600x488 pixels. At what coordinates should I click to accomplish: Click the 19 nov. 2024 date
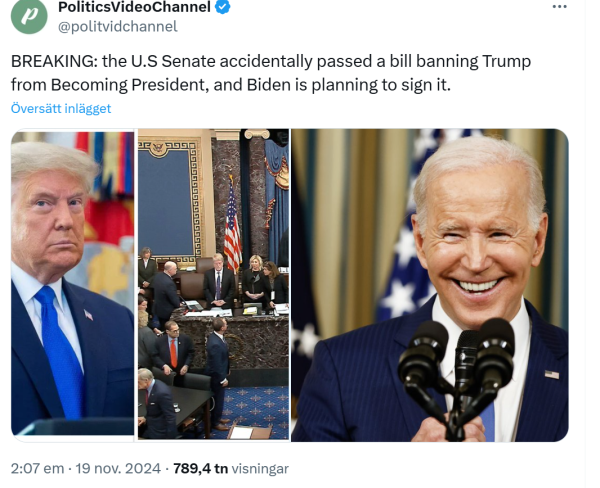[x=118, y=468]
